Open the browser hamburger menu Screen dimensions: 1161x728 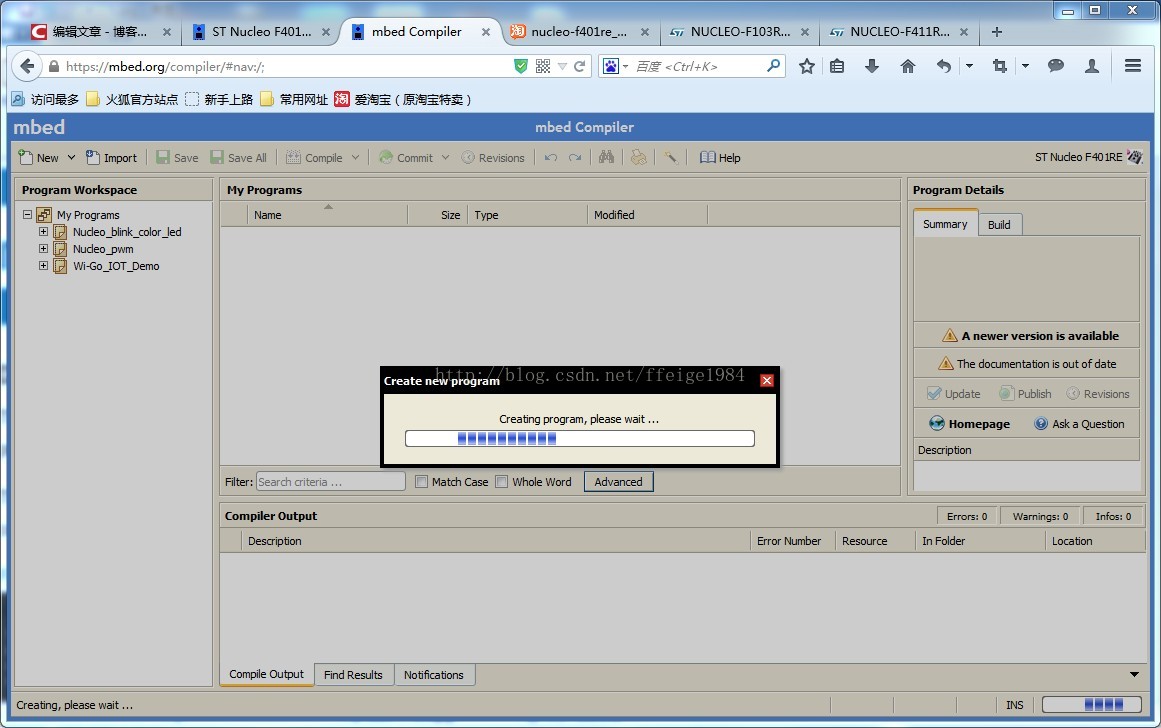1133,66
